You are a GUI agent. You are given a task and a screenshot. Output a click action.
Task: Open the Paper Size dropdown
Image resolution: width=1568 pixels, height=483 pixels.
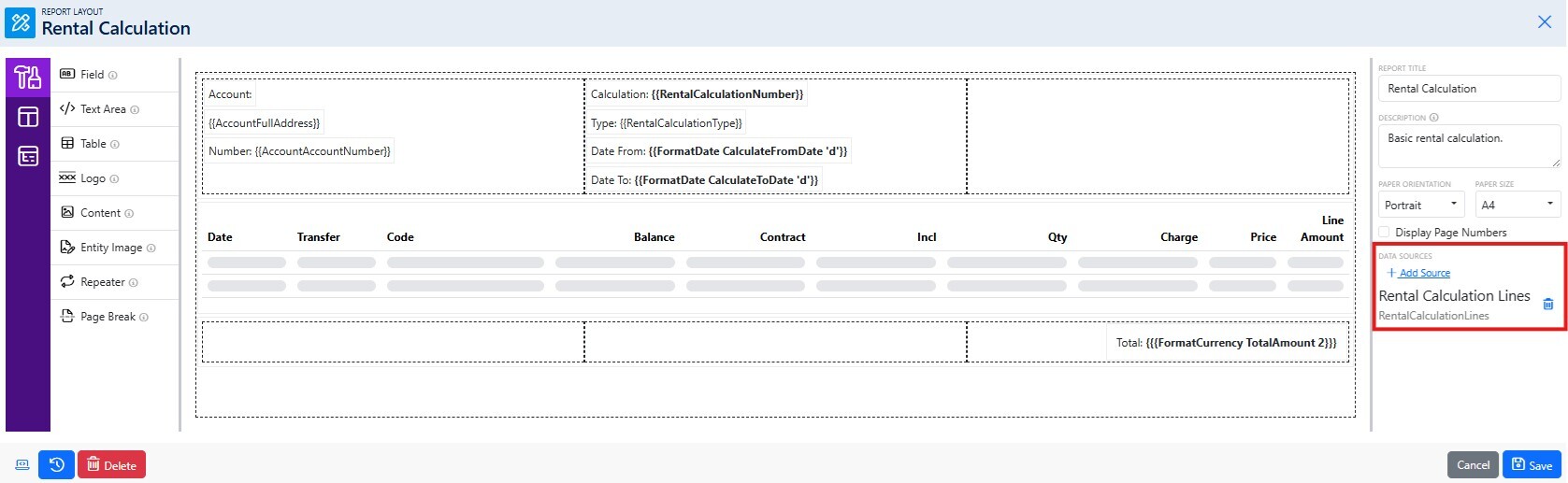pos(1517,205)
